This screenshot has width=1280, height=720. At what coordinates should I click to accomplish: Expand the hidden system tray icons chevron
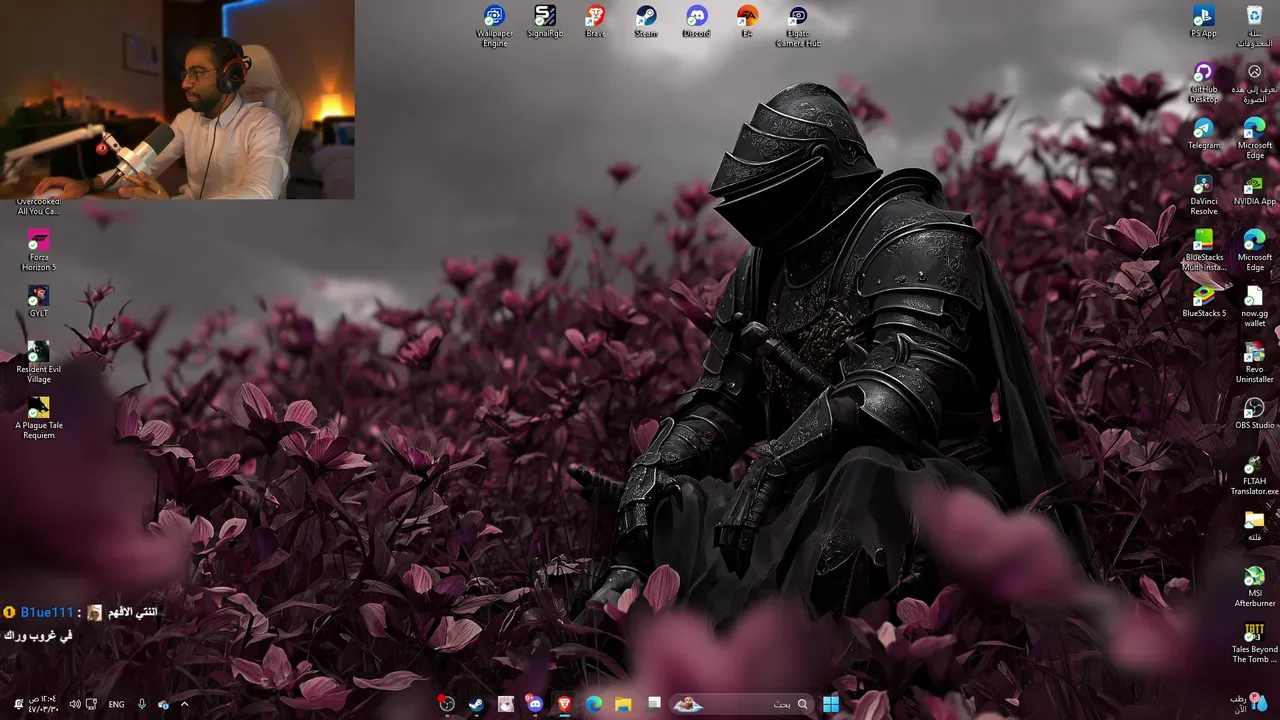184,704
